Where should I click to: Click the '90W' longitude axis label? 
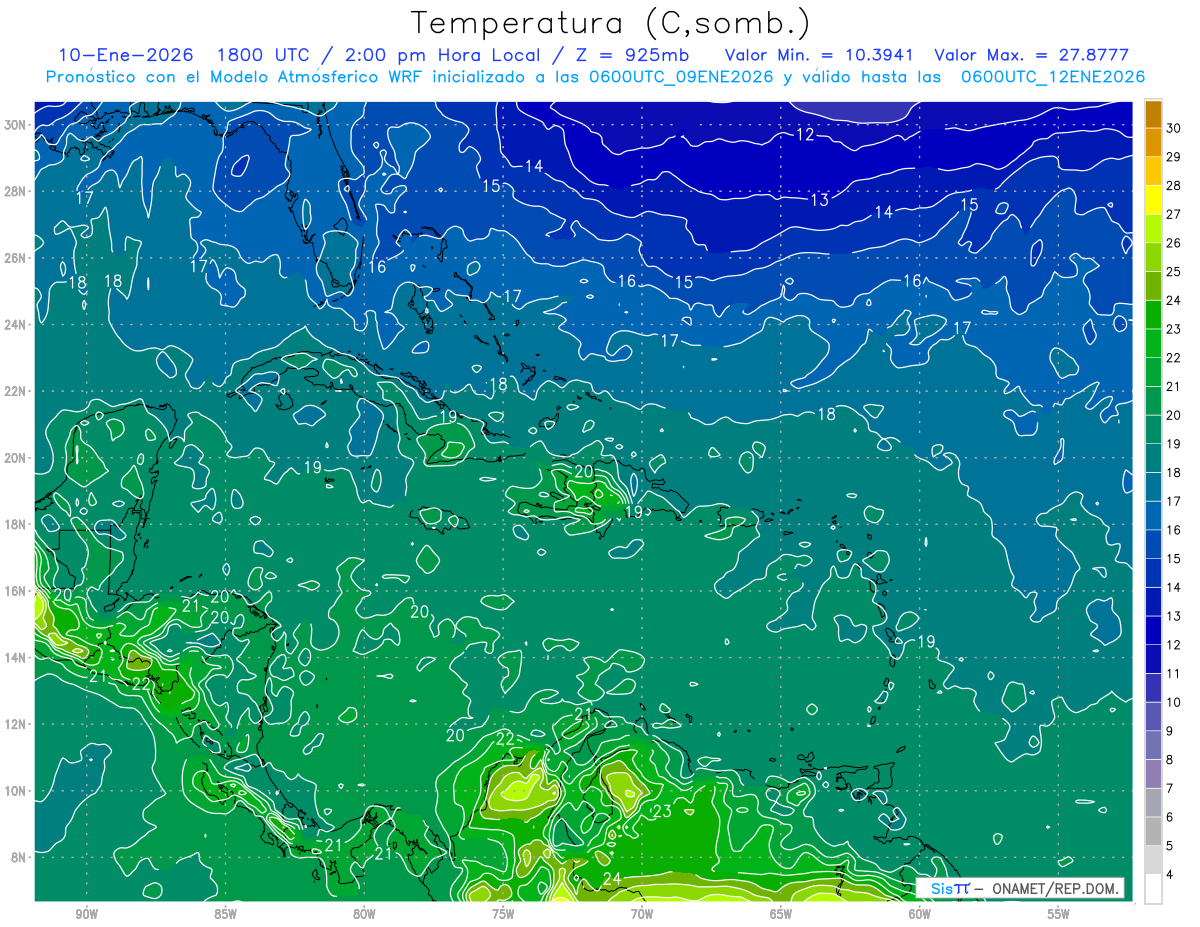[87, 914]
